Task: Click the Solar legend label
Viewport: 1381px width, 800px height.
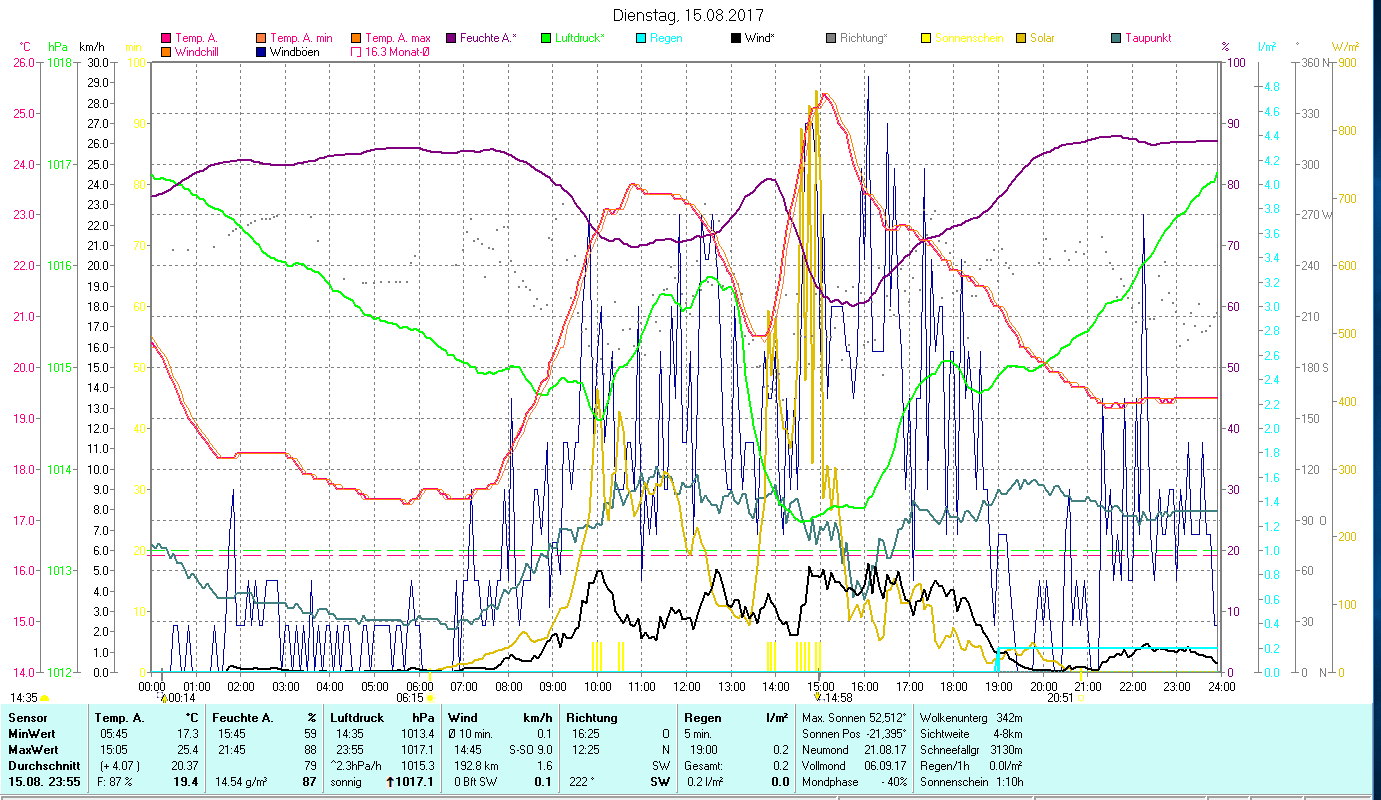Action: 1042,38
